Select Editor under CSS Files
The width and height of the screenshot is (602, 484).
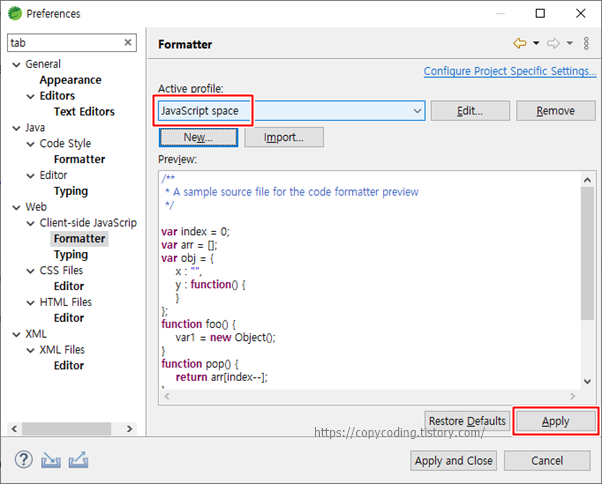coord(69,286)
